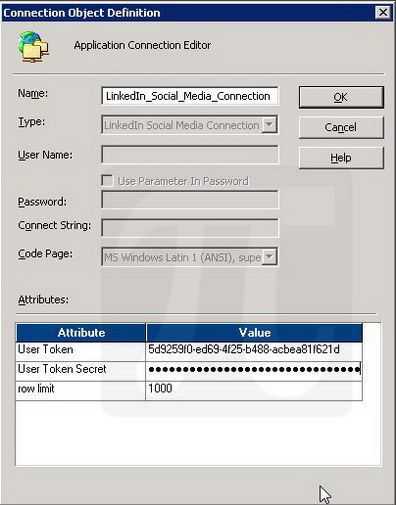396x505 pixels.
Task: Open the Type dropdown arrow
Action: coord(269,125)
